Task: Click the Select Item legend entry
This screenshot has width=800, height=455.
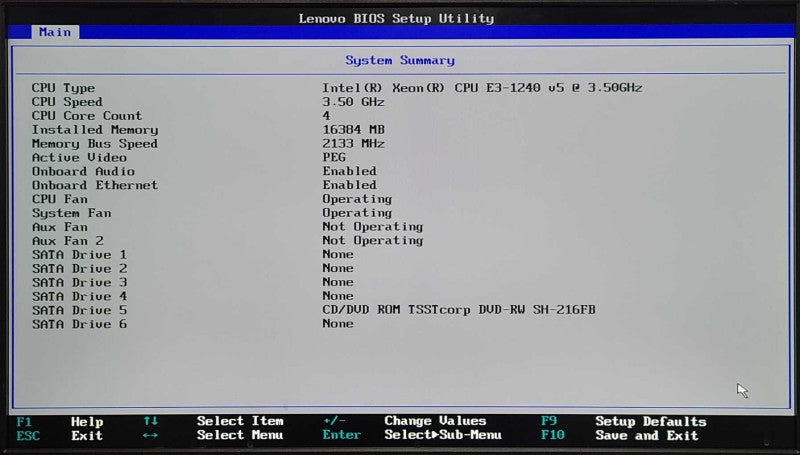Action: (240, 421)
